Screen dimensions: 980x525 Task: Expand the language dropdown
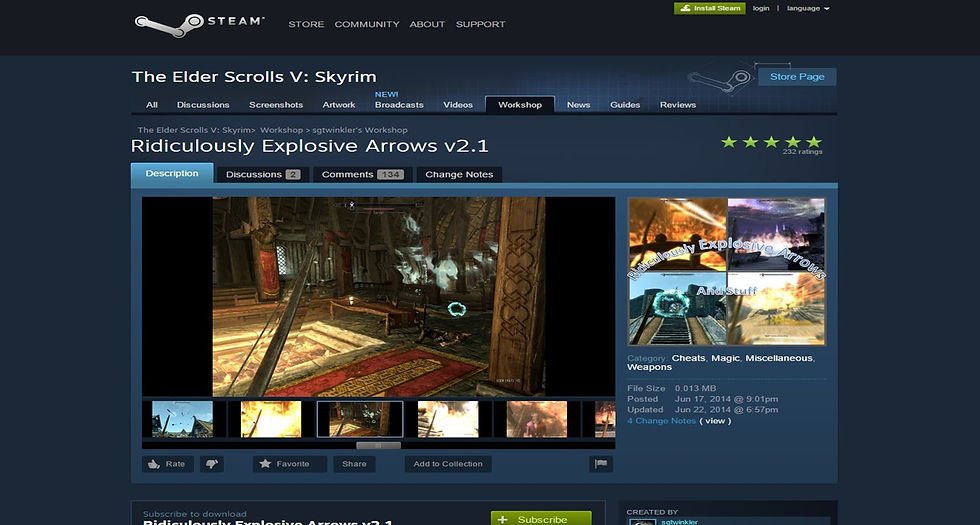(x=808, y=8)
